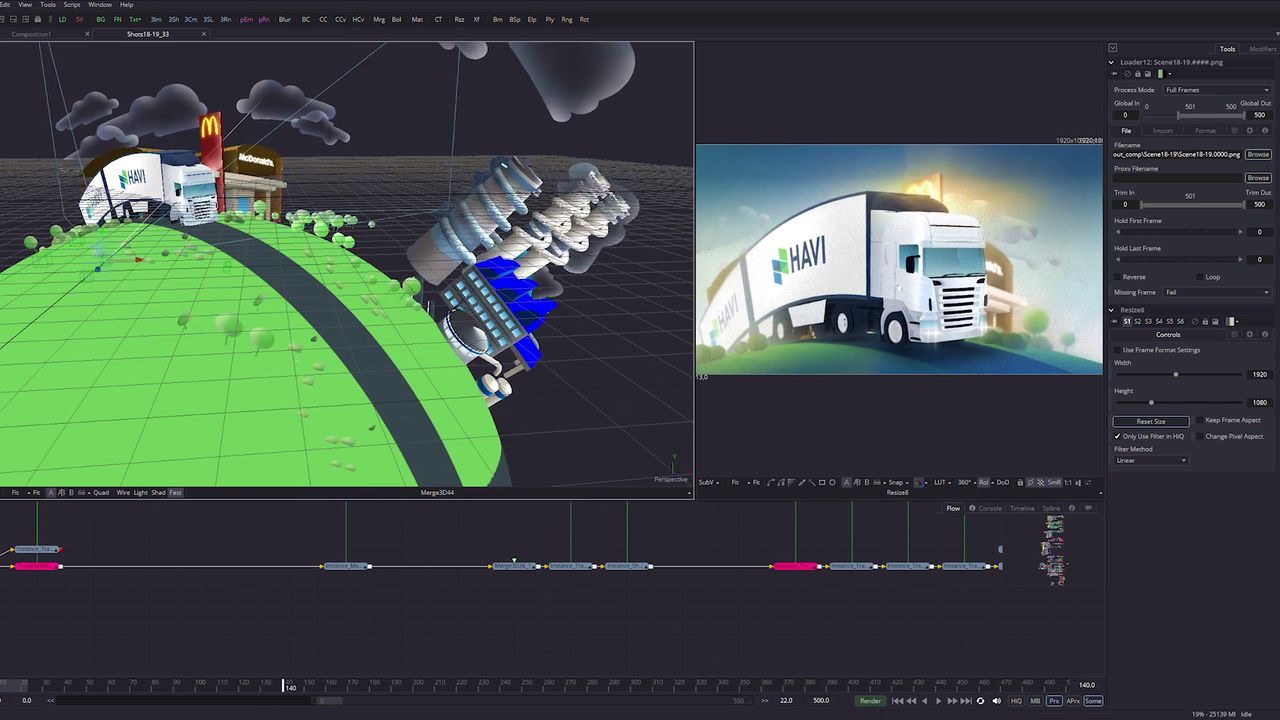Add a Merge node via Mrg shortcut
The image size is (1280, 720).
379,19
